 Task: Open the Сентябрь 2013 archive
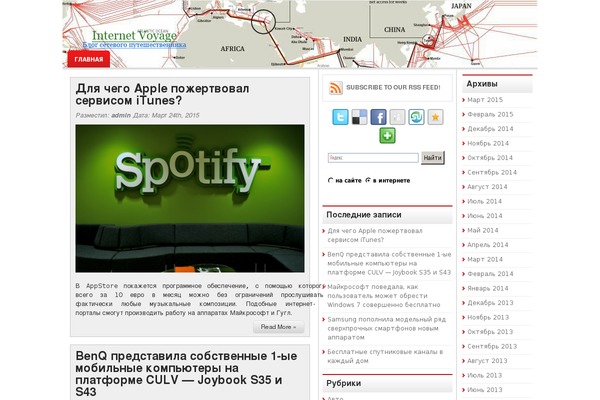coord(492,346)
